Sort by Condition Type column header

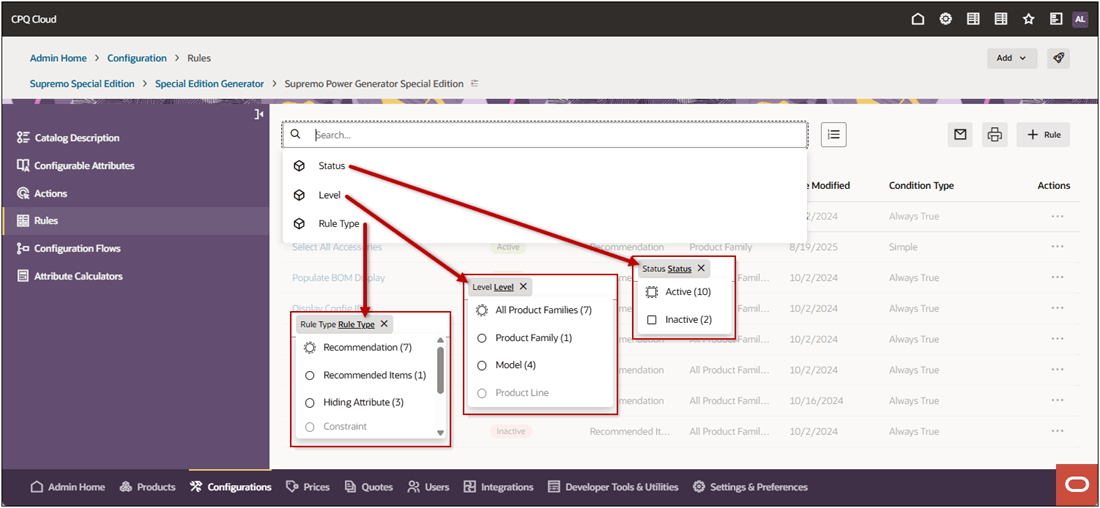(x=921, y=185)
